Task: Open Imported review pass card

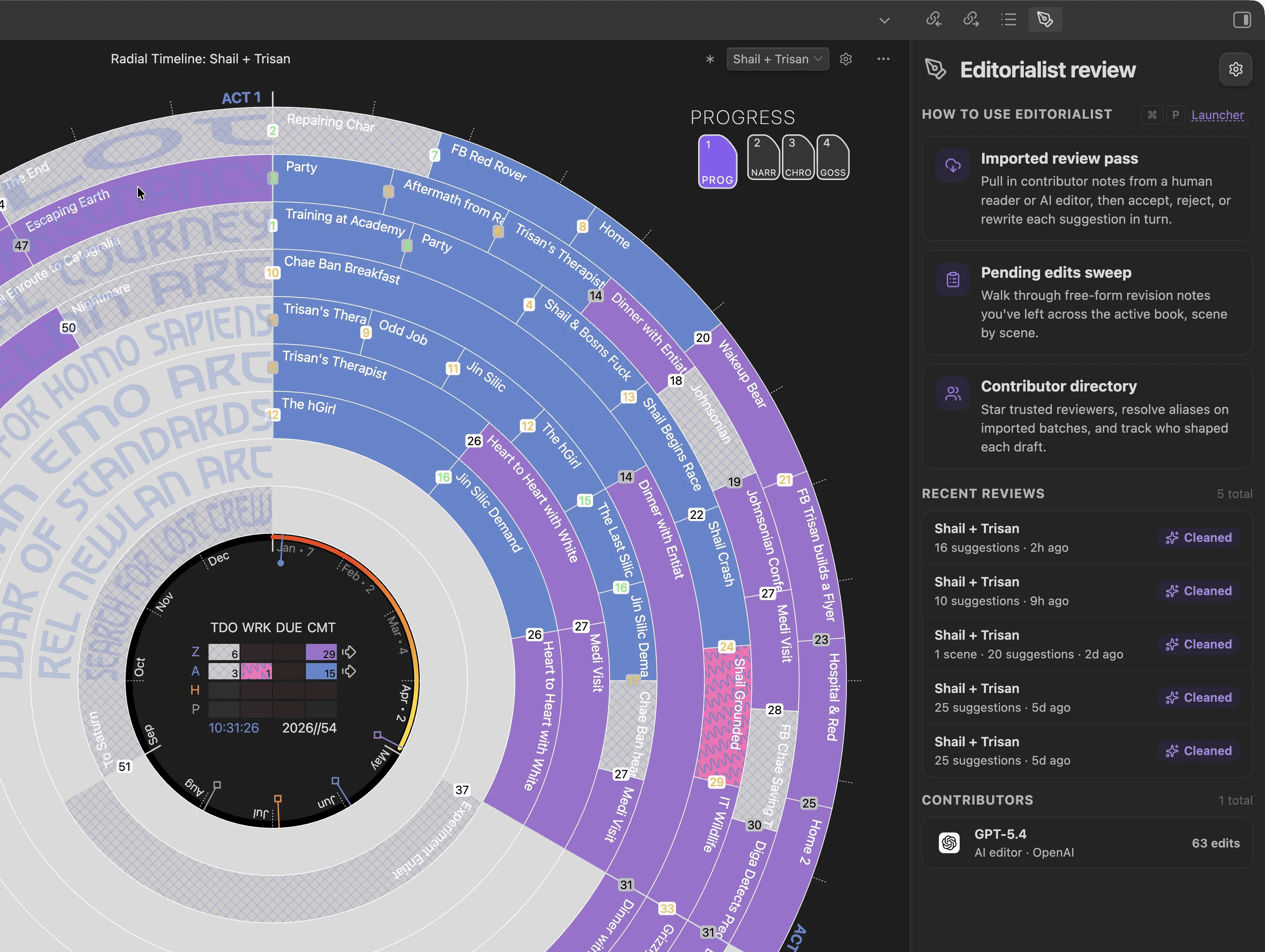Action: [x=1087, y=188]
